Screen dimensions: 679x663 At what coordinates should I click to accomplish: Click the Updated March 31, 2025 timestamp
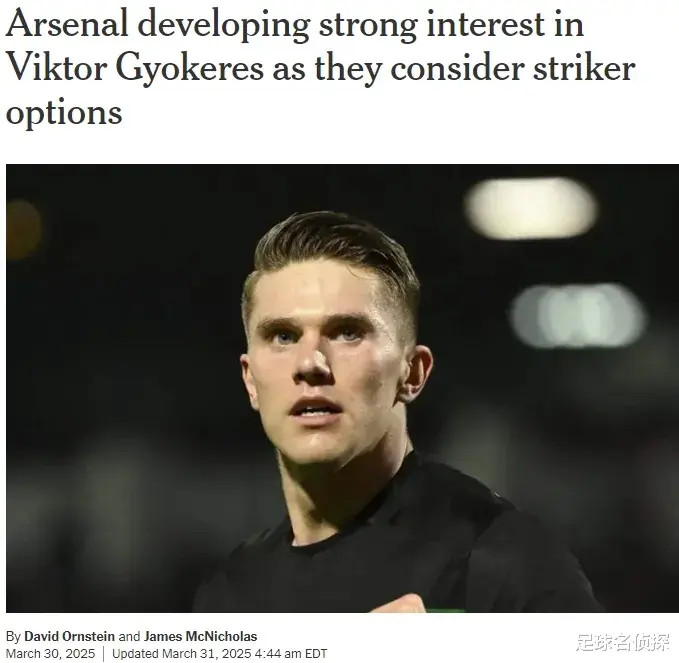(220, 653)
